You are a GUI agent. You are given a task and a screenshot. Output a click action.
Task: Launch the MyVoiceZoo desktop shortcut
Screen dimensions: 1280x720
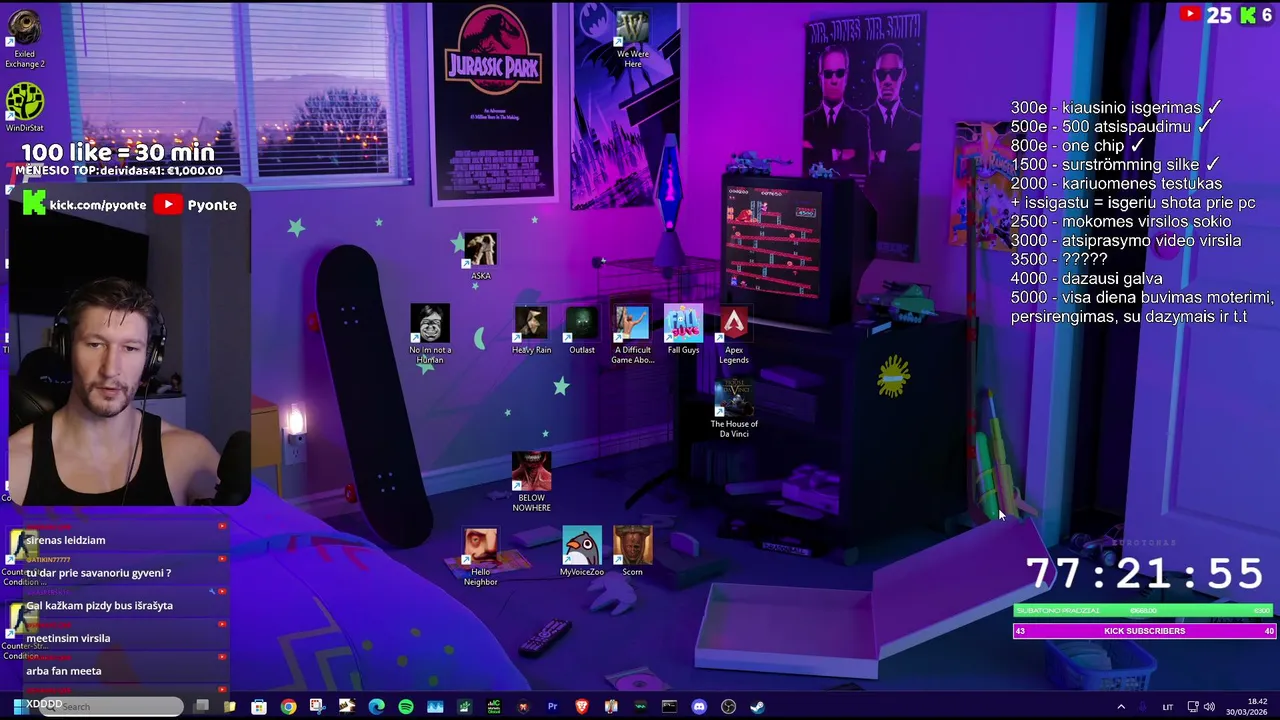(582, 553)
